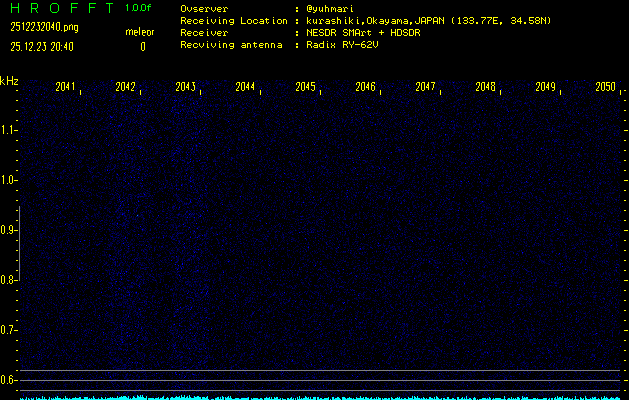
Task: Click the meteor count label
Action: pos(140,33)
